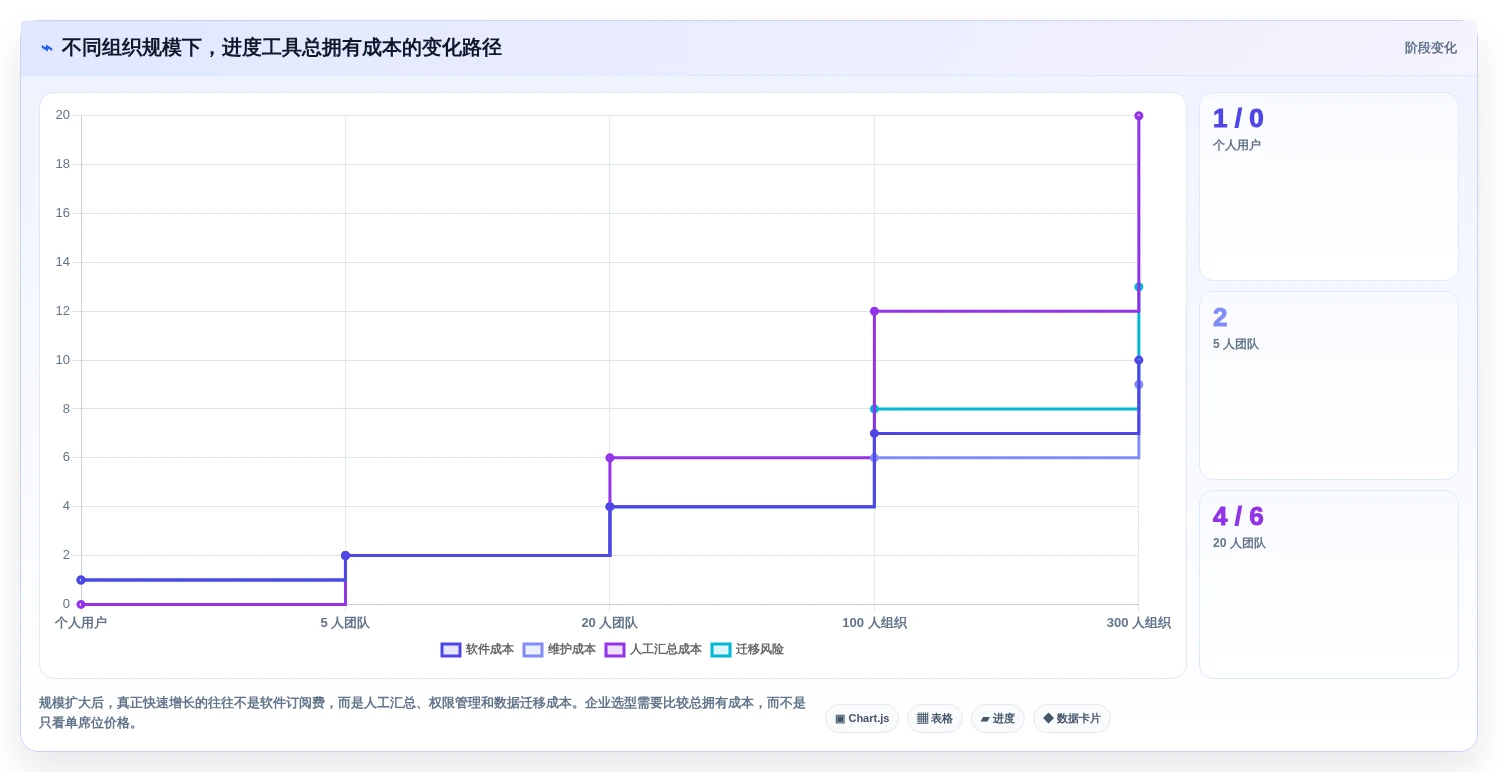
Task: Toggle the 软件成本 legend item
Action: point(477,650)
